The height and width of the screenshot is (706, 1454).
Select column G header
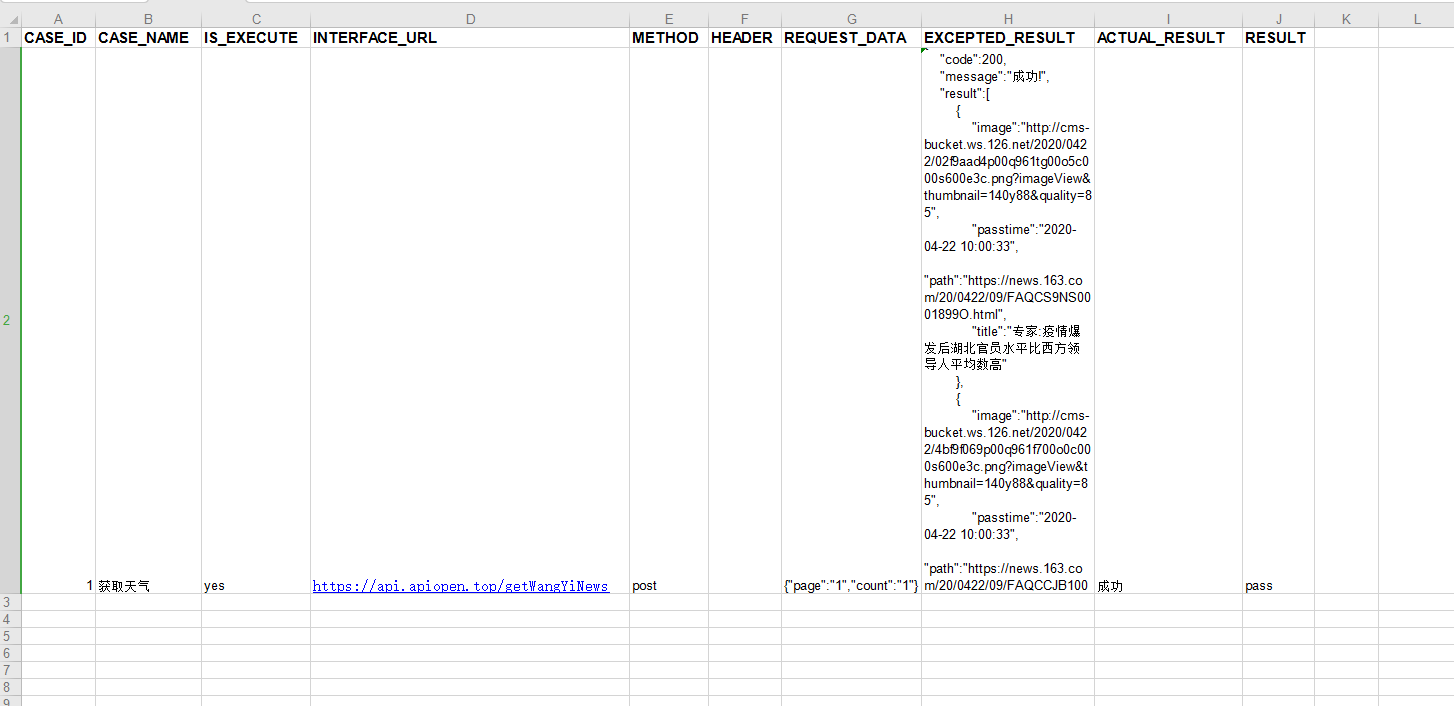[x=851, y=19]
